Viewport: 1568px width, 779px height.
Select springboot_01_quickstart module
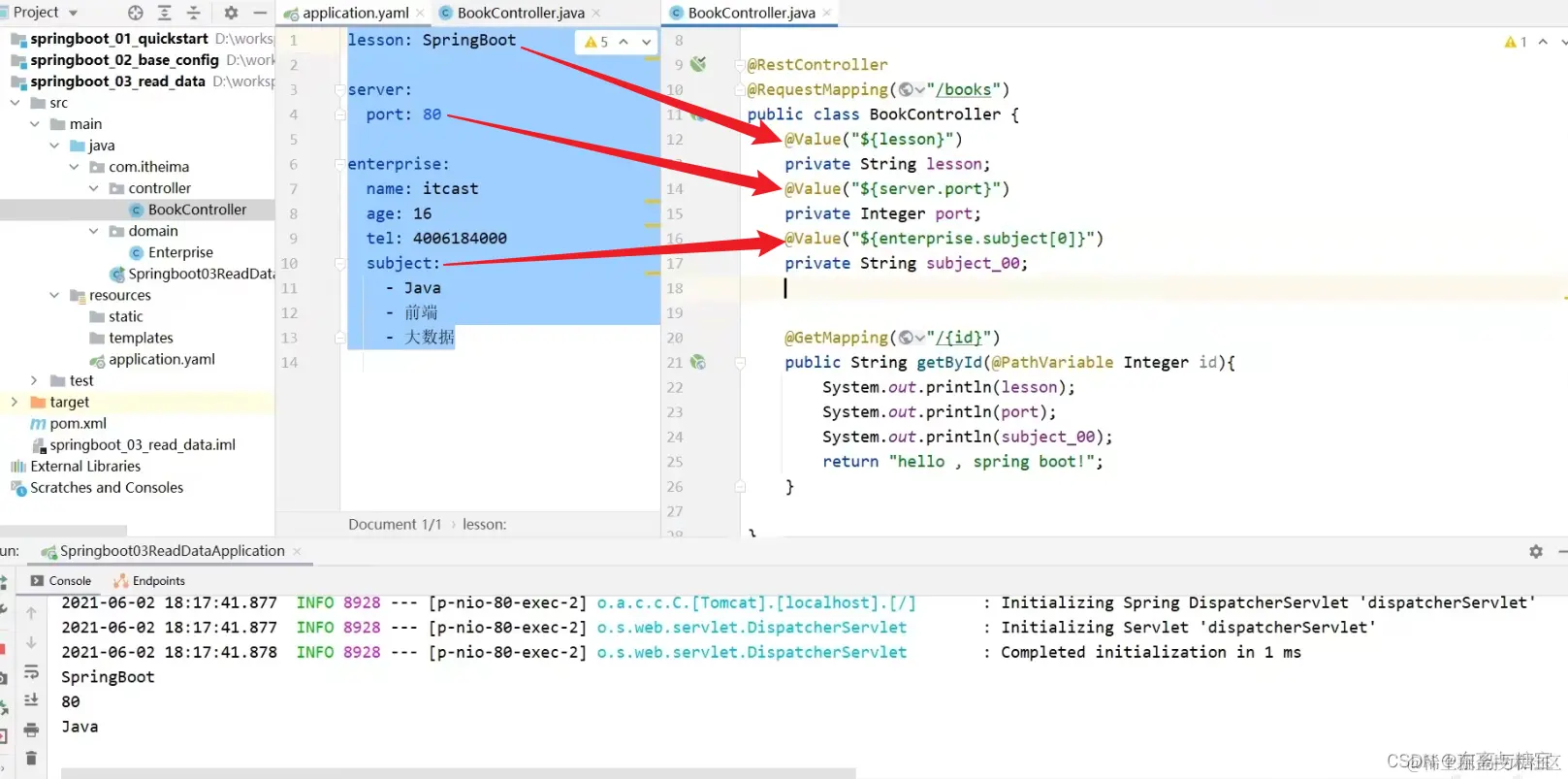pyautogui.click(x=119, y=39)
